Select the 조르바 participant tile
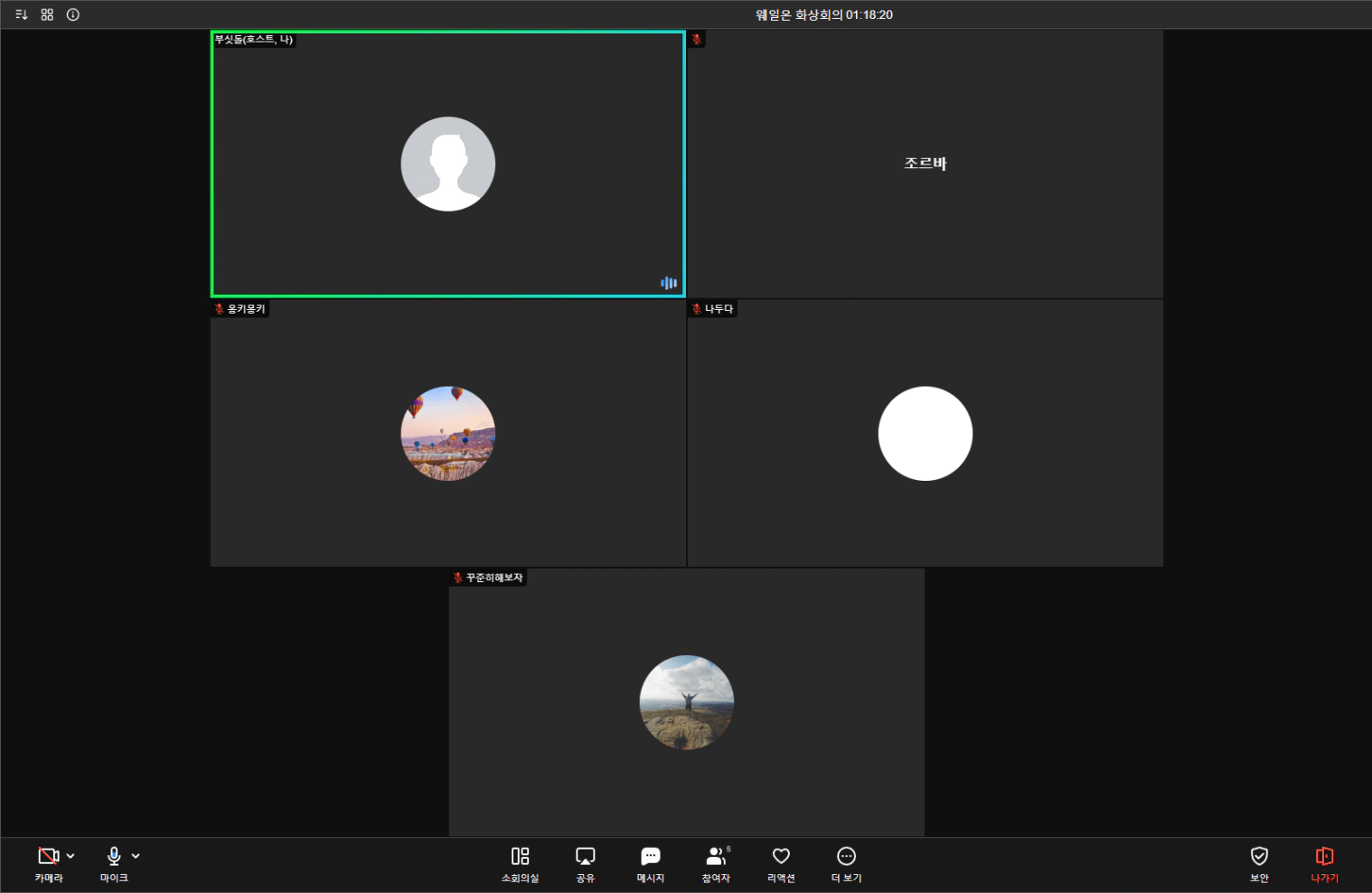This screenshot has width=1372, height=893. 925,164
